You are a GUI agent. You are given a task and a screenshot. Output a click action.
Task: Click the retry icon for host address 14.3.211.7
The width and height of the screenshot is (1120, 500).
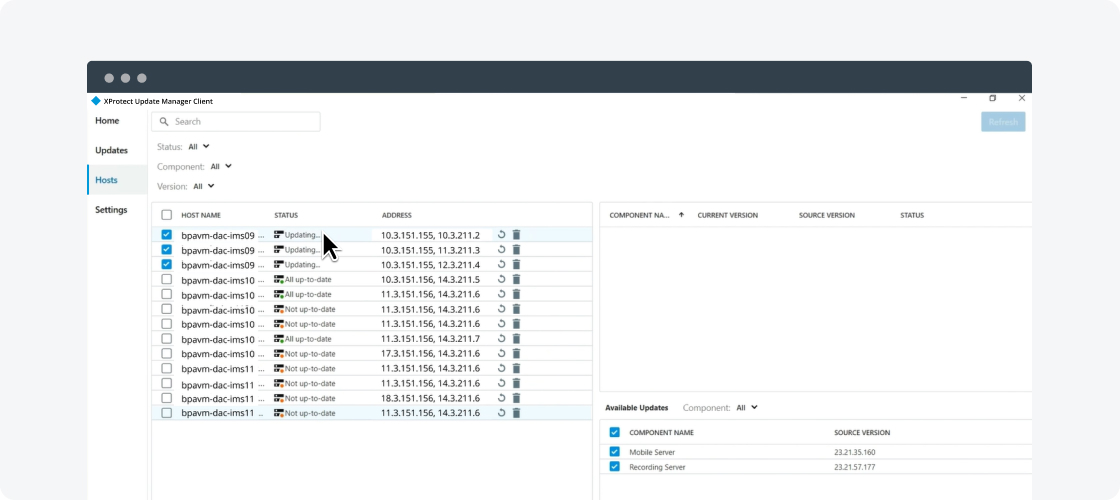[x=502, y=339]
